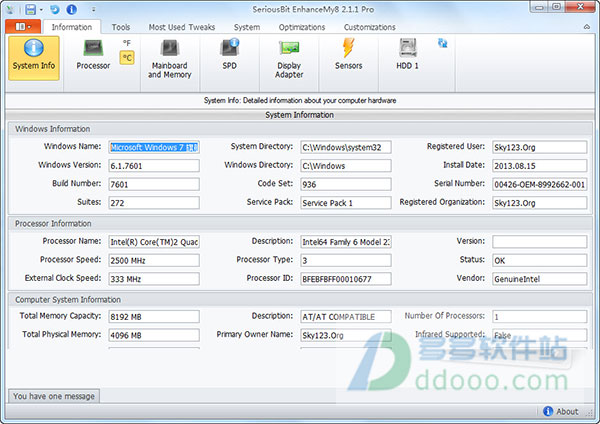600x424 pixels.
Task: Switch temperature unit to Fahrenheit
Action: tap(127, 43)
